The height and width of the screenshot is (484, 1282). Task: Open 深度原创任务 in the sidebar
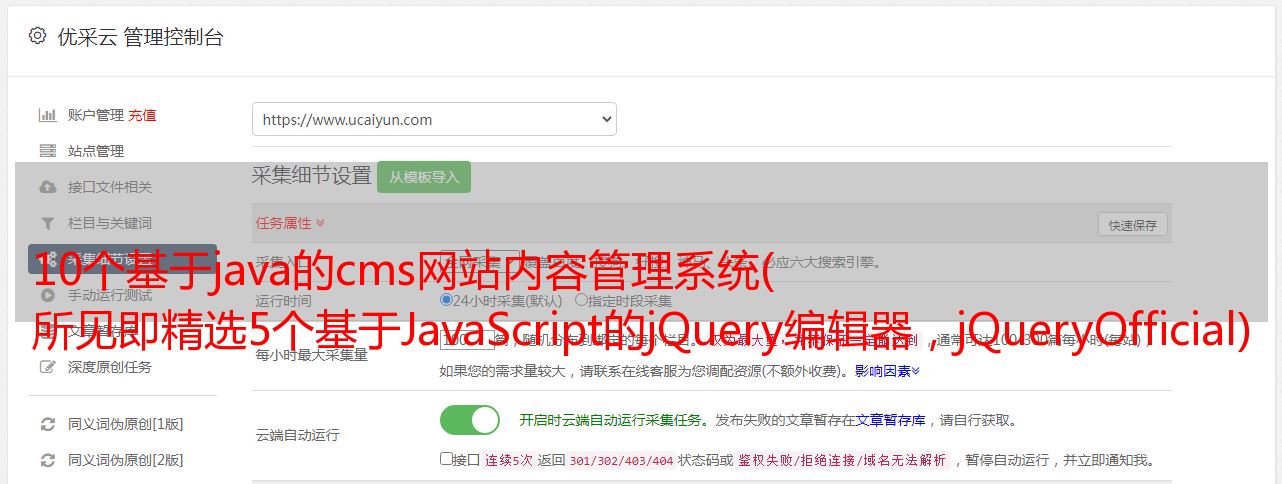[x=110, y=367]
